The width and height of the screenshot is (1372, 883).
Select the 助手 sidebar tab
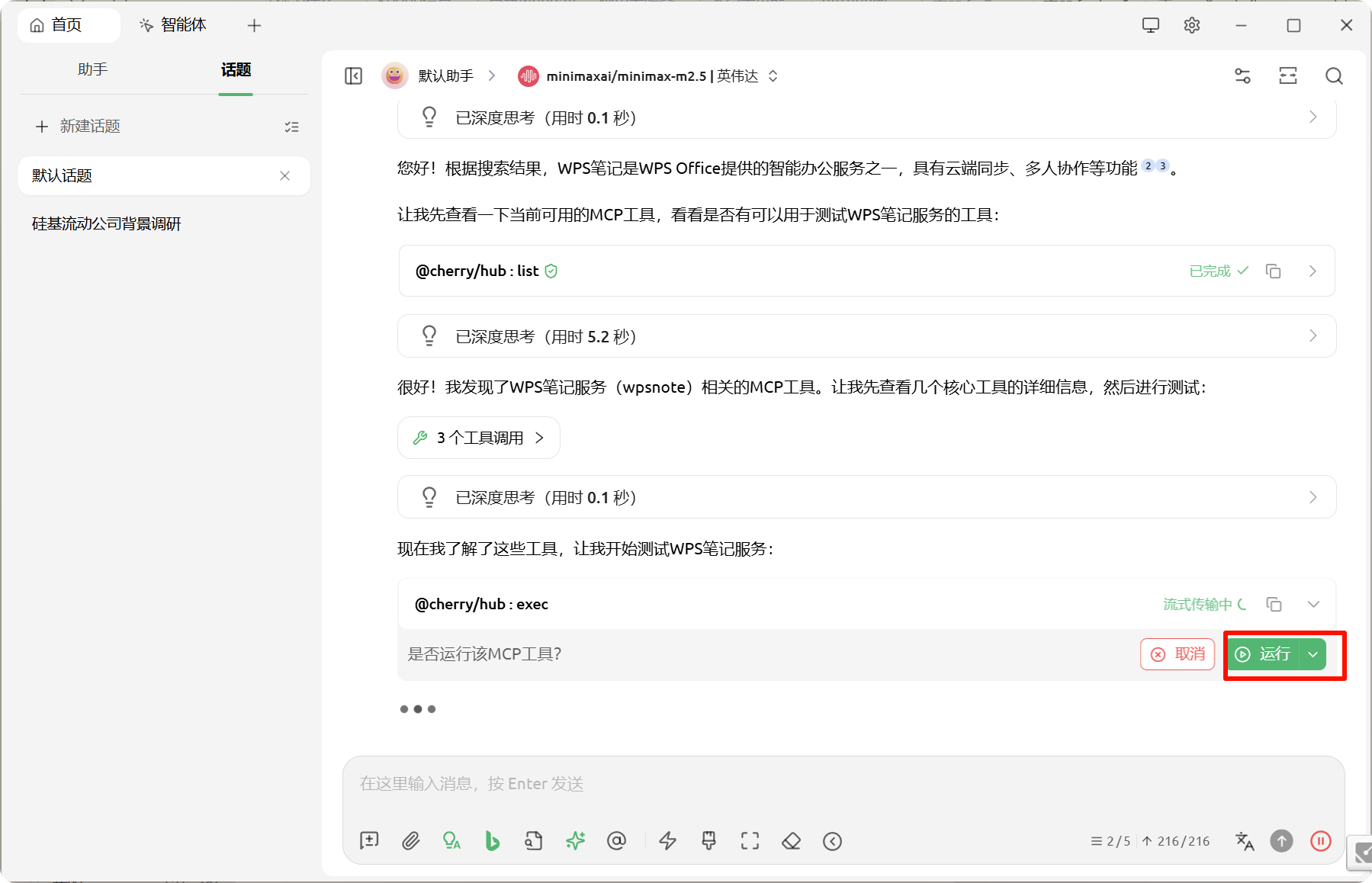92,69
